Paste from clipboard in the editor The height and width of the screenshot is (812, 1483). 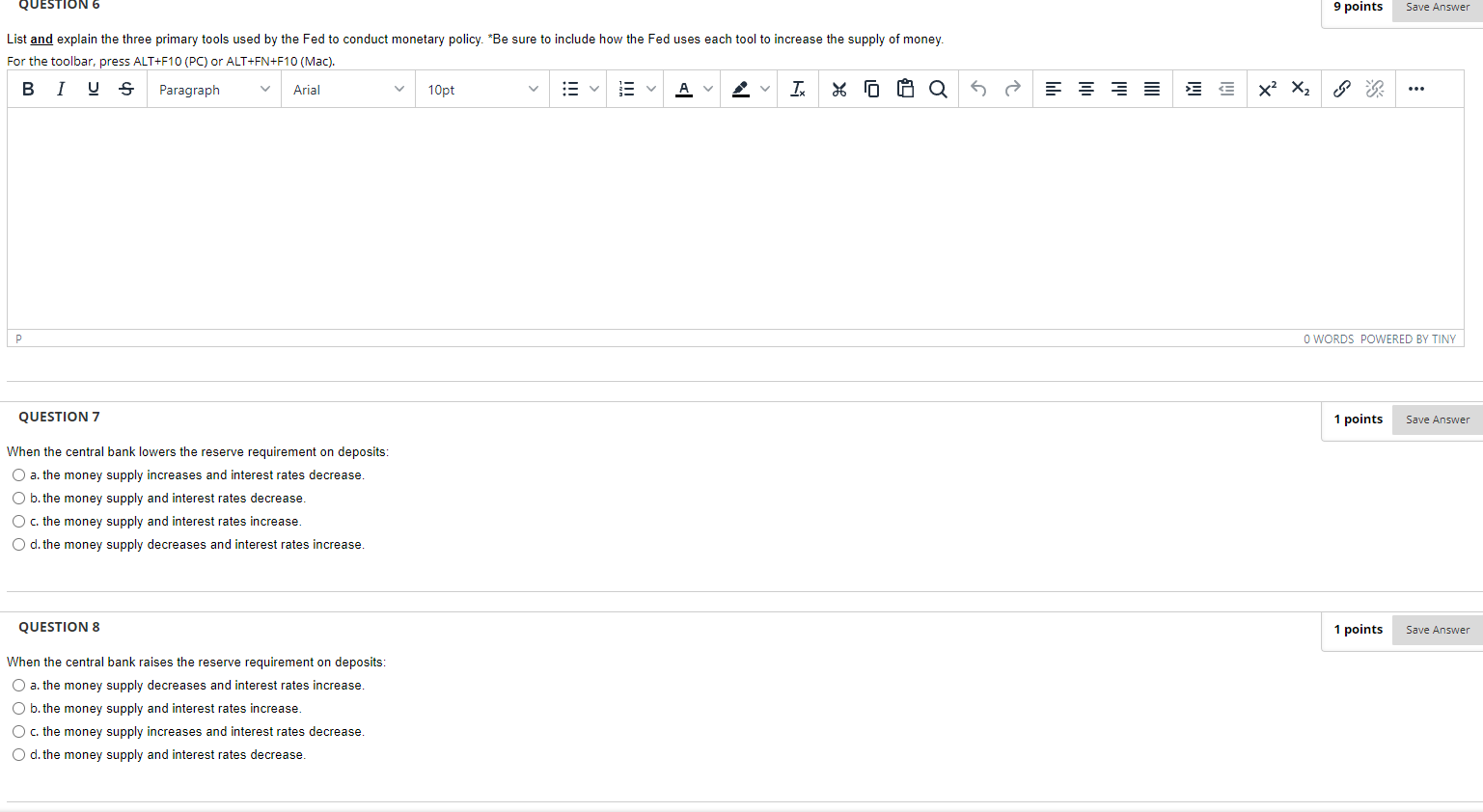click(x=905, y=90)
